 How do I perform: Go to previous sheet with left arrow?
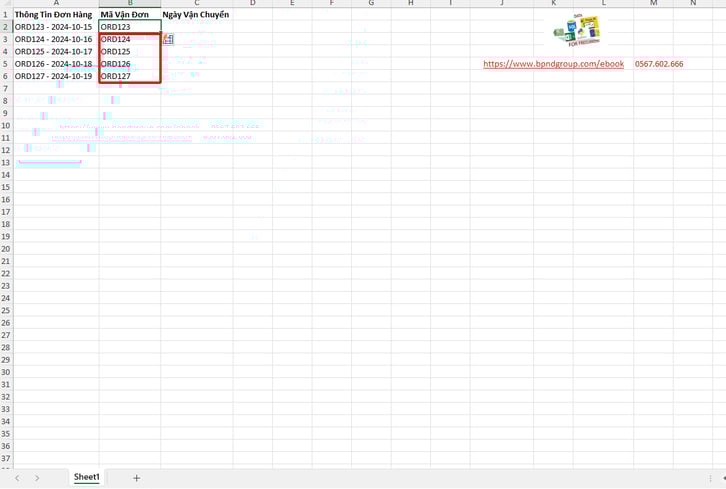tap(18, 478)
